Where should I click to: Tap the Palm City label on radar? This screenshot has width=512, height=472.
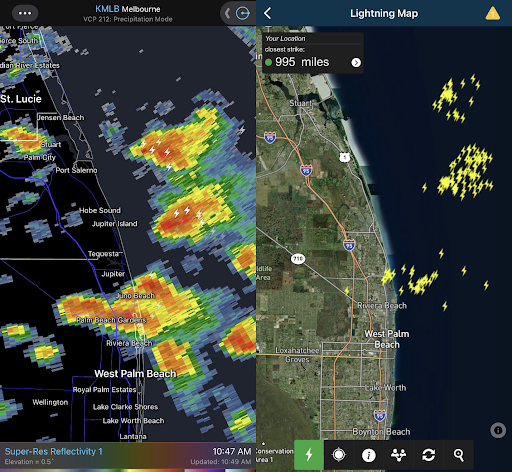tap(40, 157)
